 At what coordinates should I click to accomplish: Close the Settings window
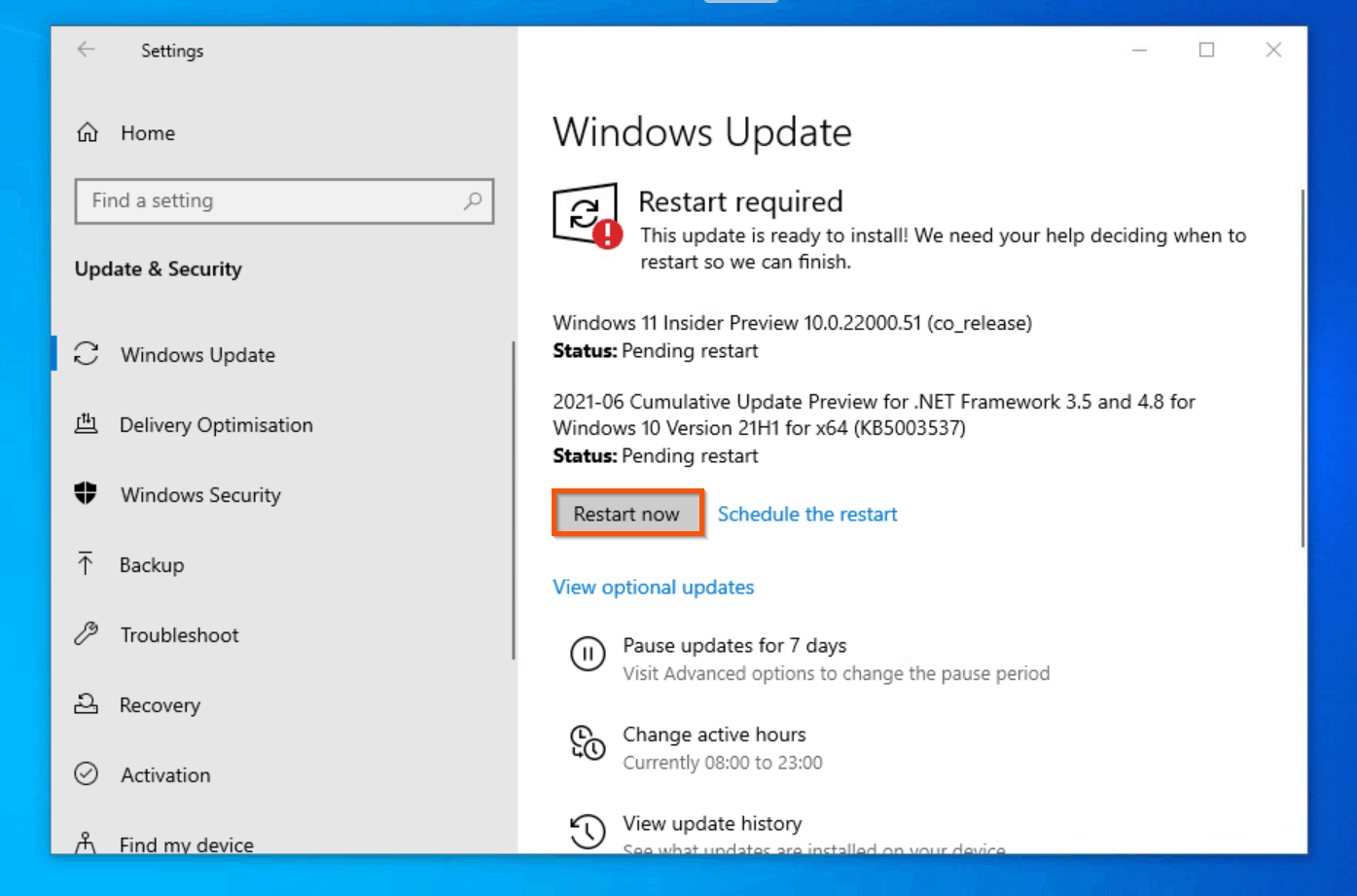pyautogui.click(x=1273, y=50)
